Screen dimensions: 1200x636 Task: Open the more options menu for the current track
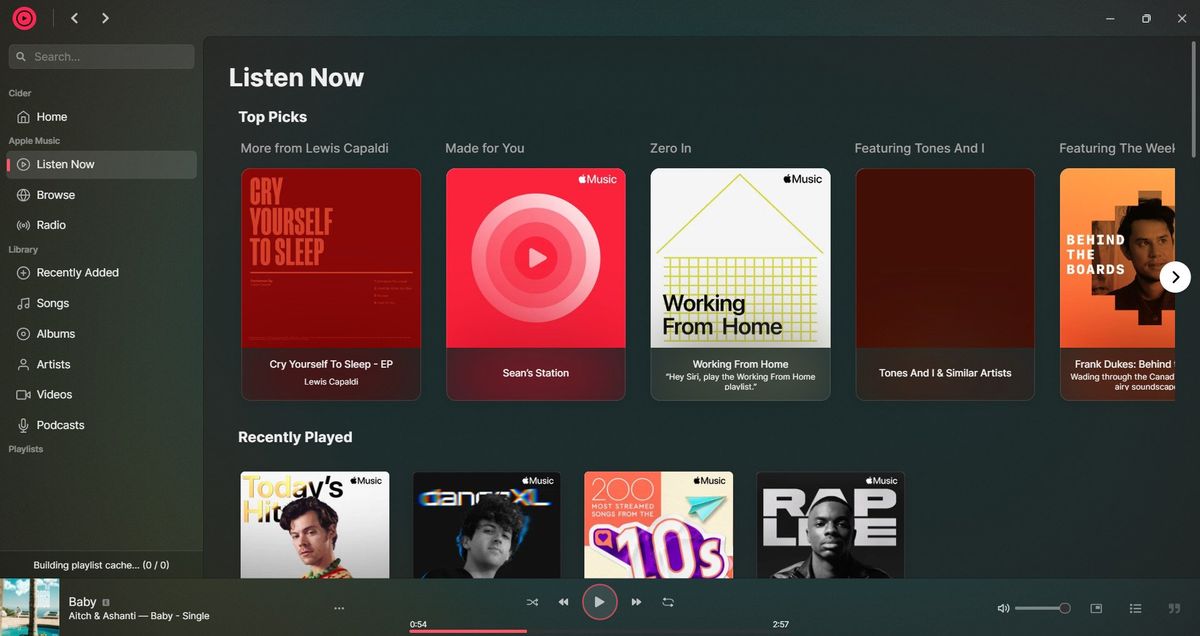[339, 607]
